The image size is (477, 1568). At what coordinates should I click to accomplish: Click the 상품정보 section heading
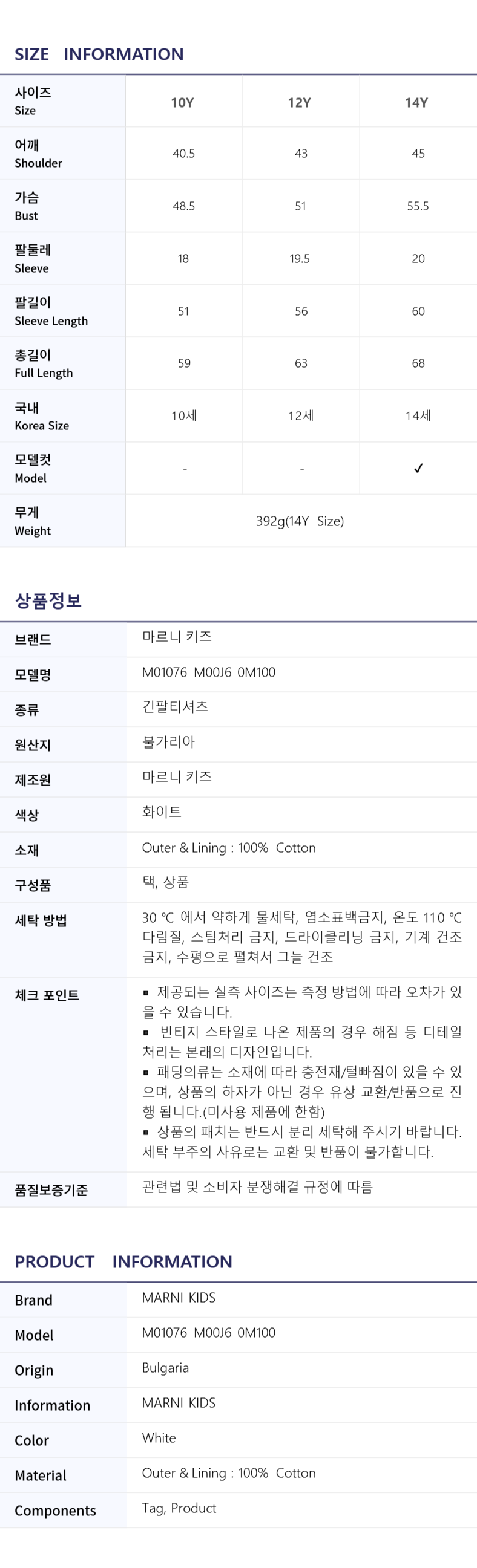click(x=48, y=600)
